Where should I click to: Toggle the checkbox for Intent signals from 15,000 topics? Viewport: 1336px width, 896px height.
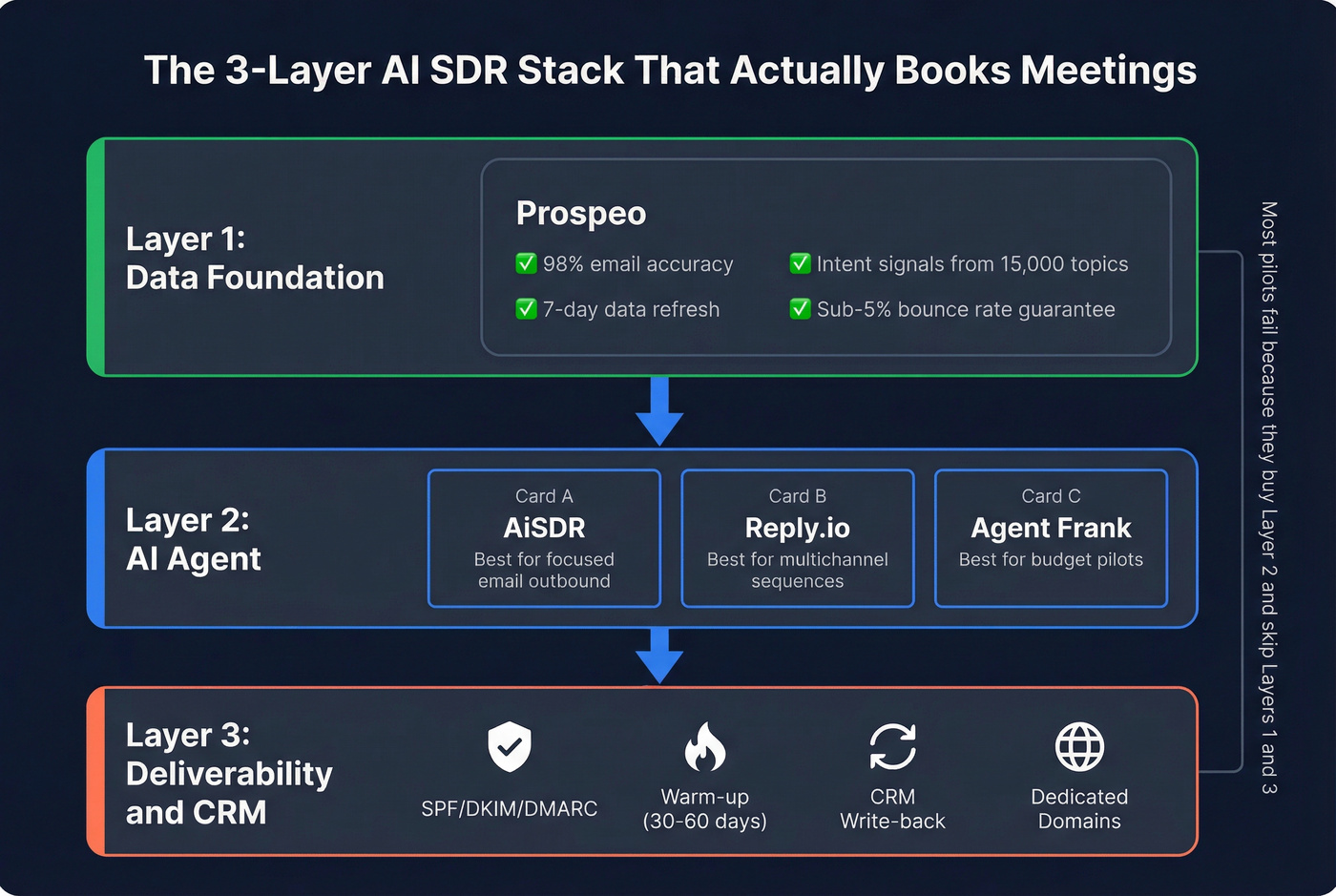click(801, 264)
